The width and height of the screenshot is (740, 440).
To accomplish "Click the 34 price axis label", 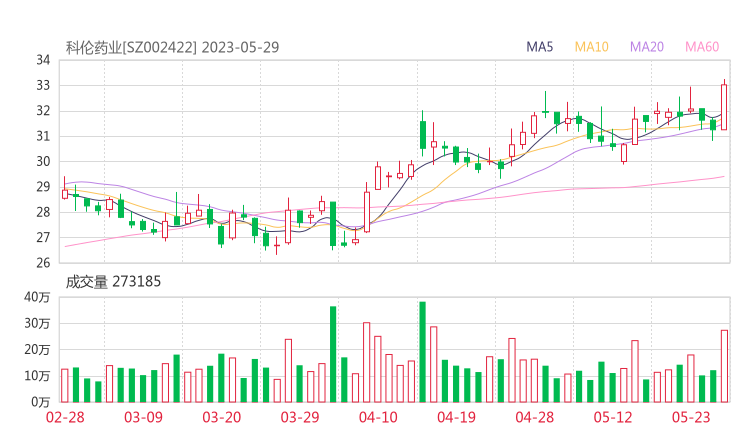I will (43, 60).
